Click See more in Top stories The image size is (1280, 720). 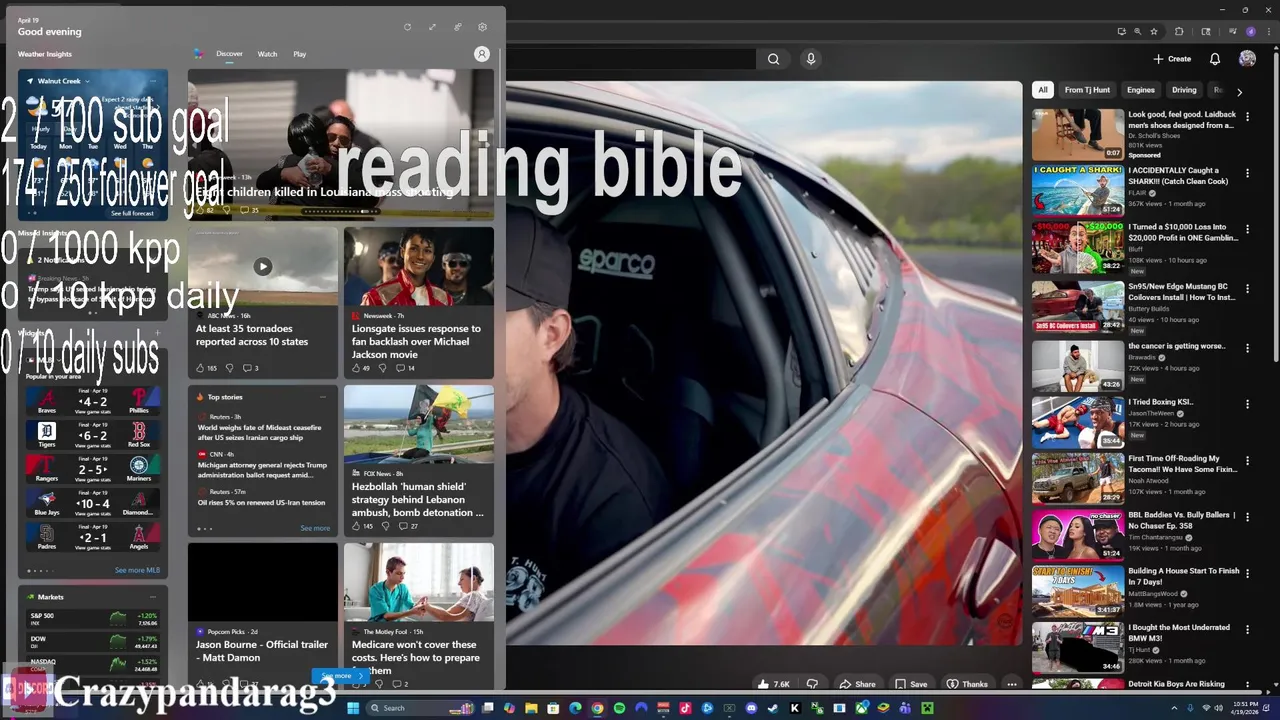click(315, 528)
